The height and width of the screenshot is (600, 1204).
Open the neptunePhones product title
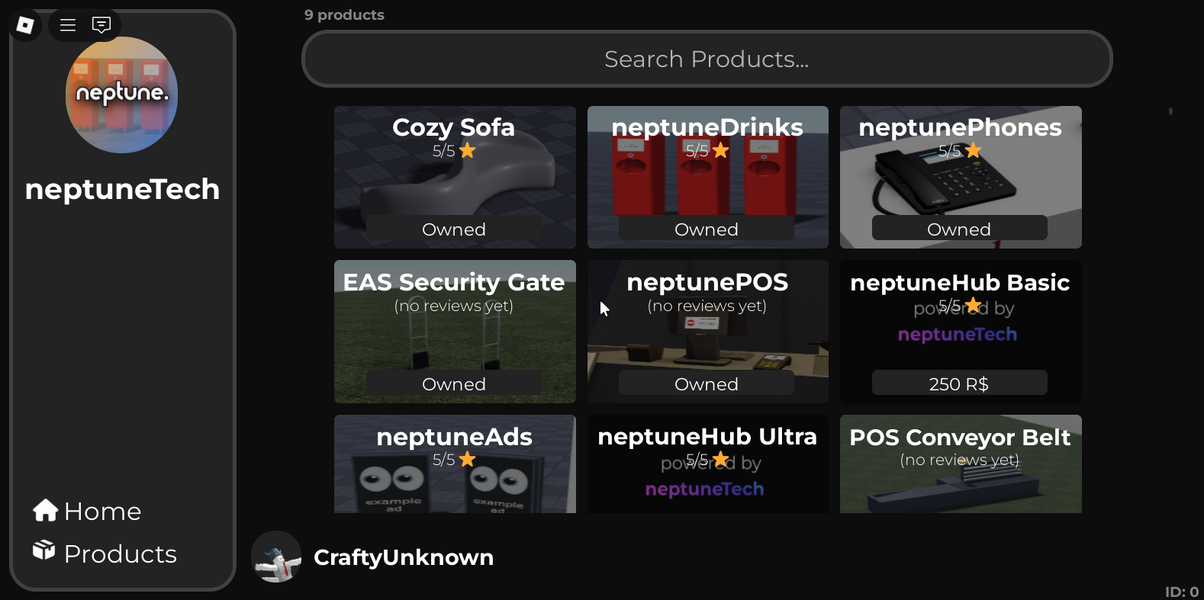click(x=960, y=128)
